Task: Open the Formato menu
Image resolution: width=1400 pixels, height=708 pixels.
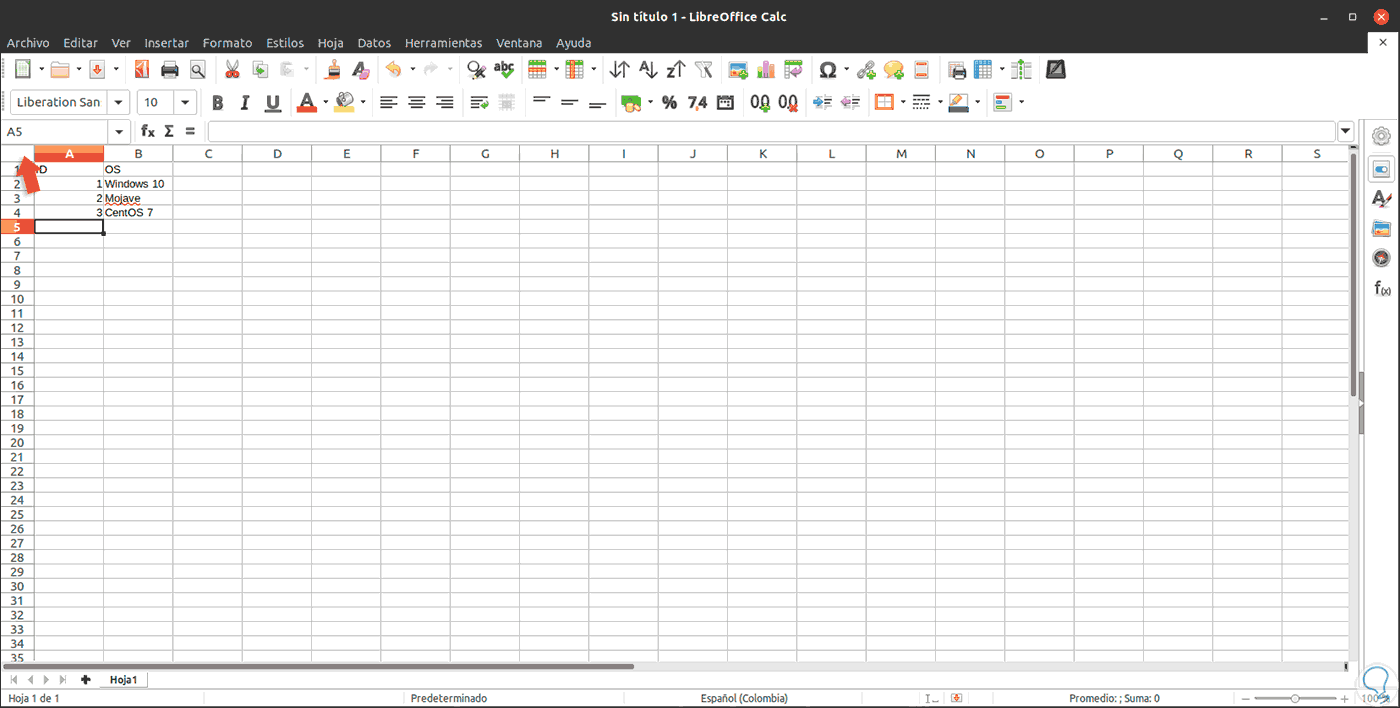Action: [x=227, y=43]
